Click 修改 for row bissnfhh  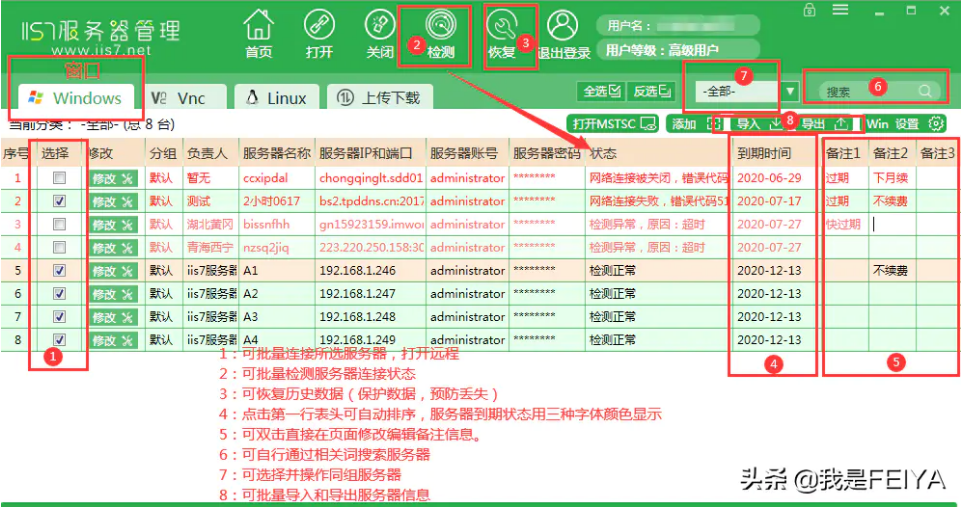click(112, 225)
